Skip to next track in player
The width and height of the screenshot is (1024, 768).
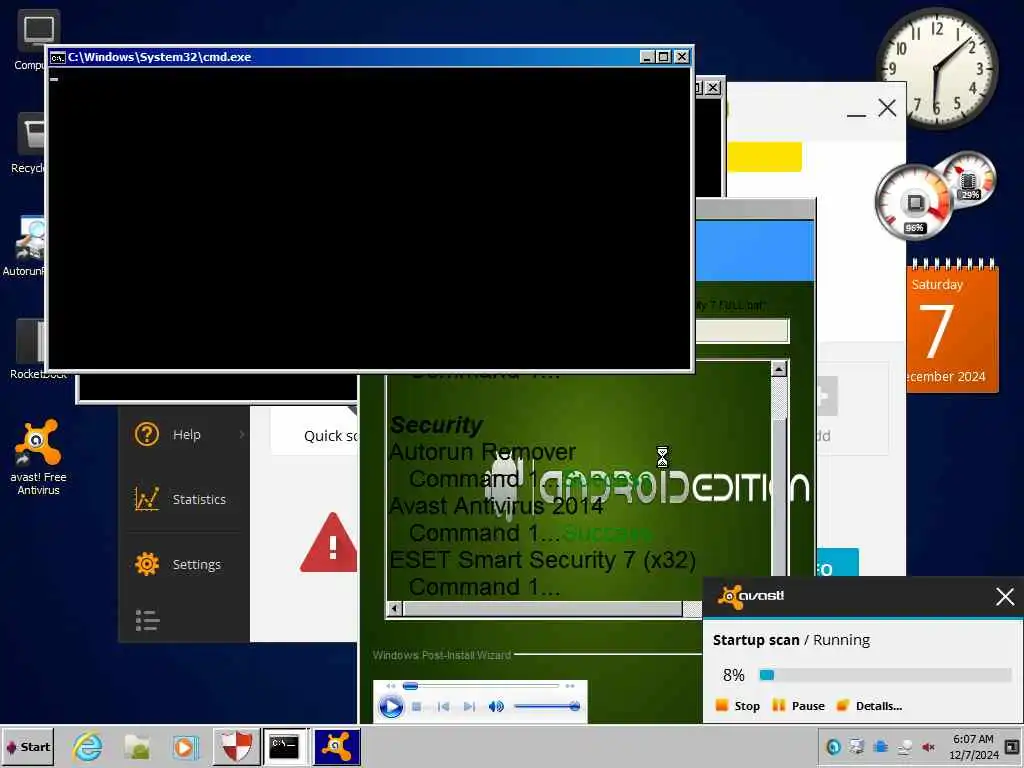point(469,707)
